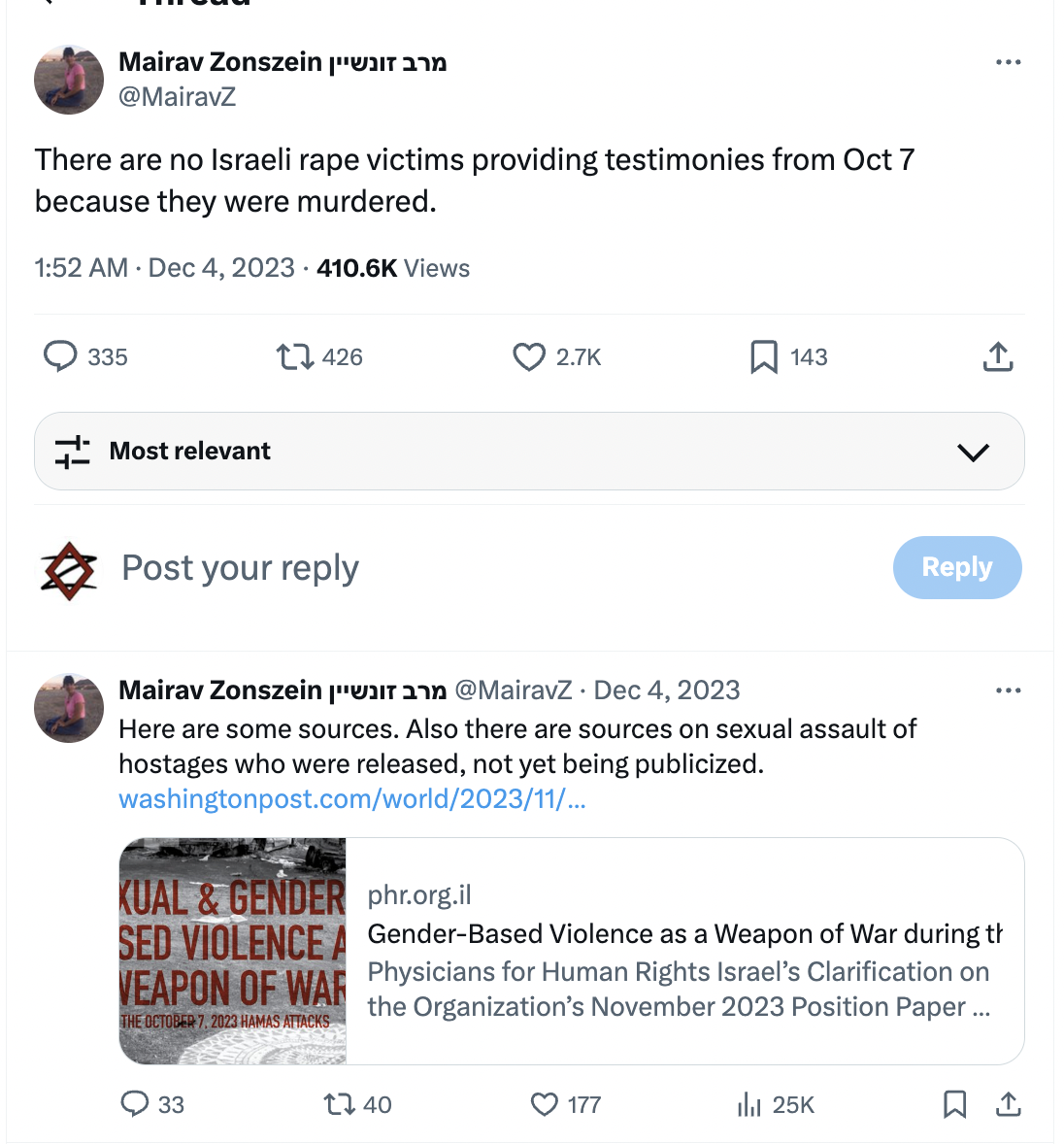Open more options on the sources reply

(1008, 690)
